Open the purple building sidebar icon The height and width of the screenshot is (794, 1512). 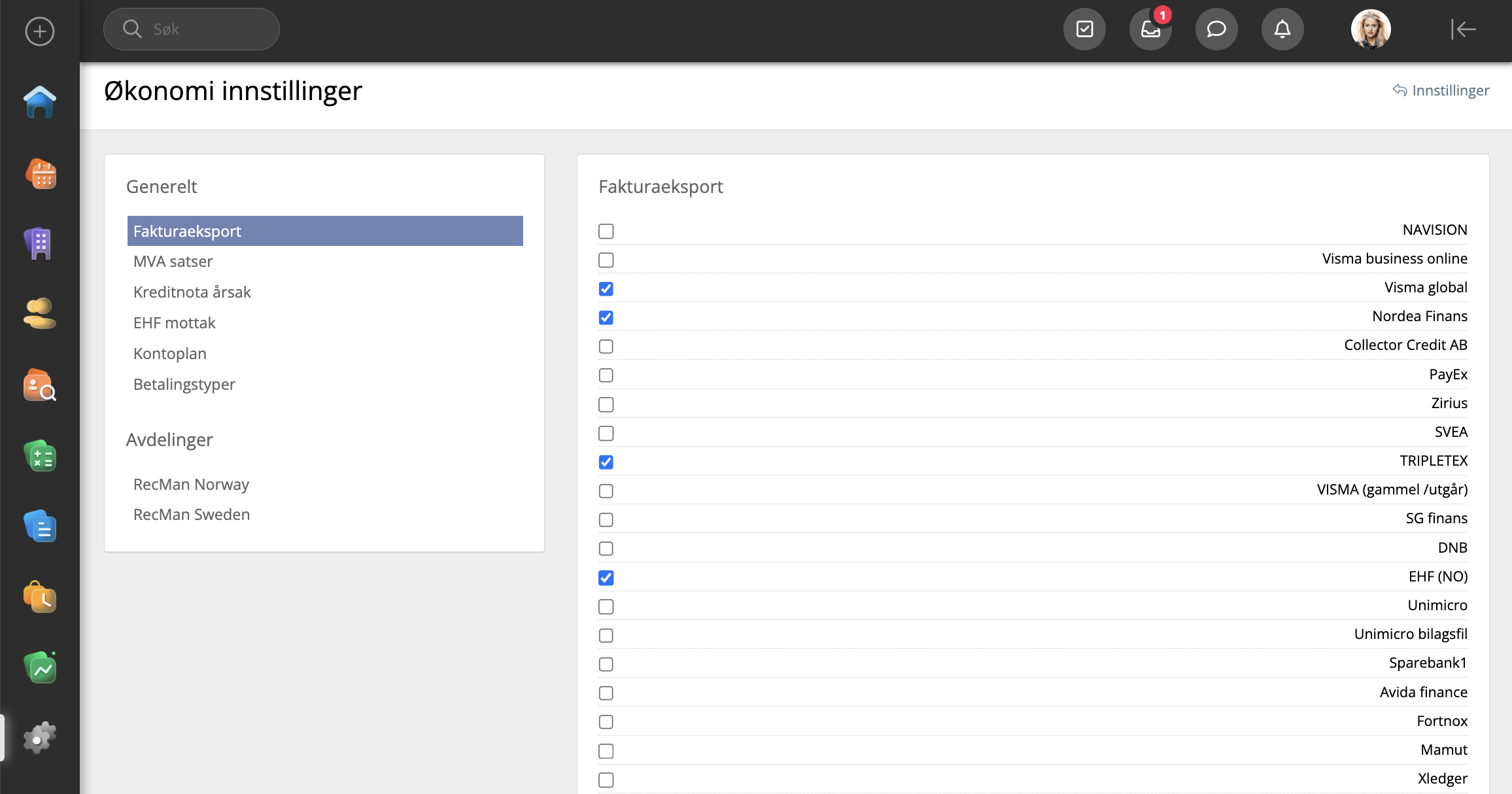click(x=39, y=243)
